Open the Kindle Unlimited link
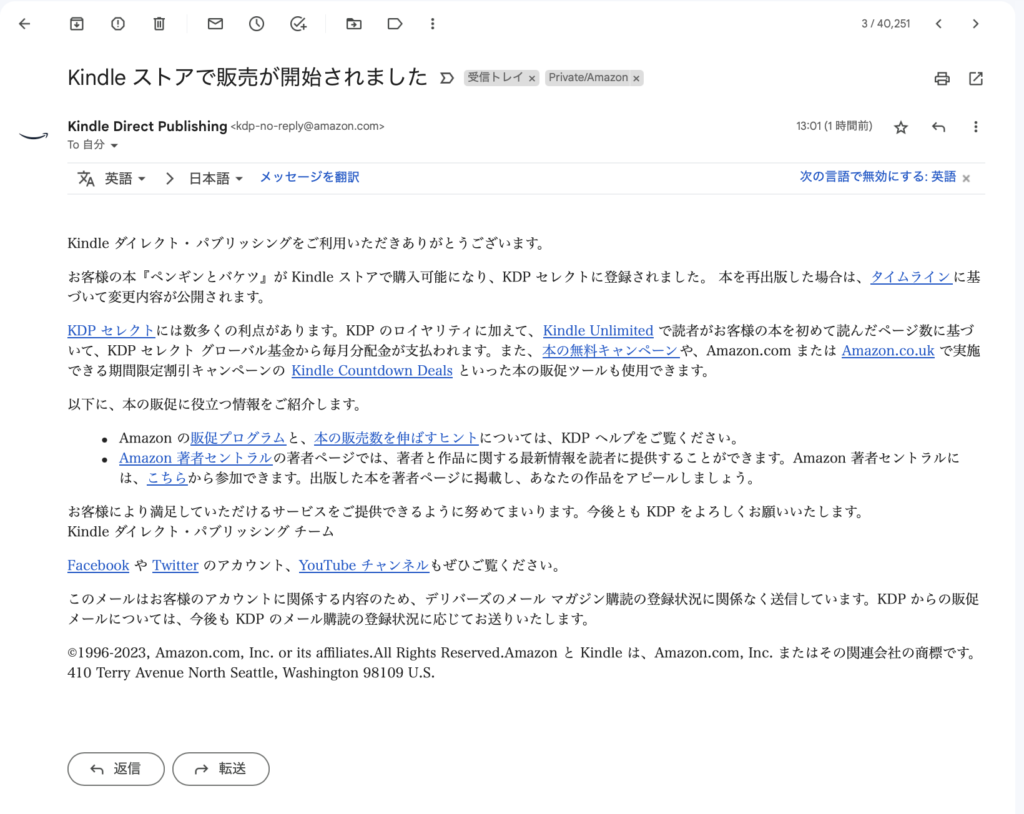 pyautogui.click(x=597, y=331)
